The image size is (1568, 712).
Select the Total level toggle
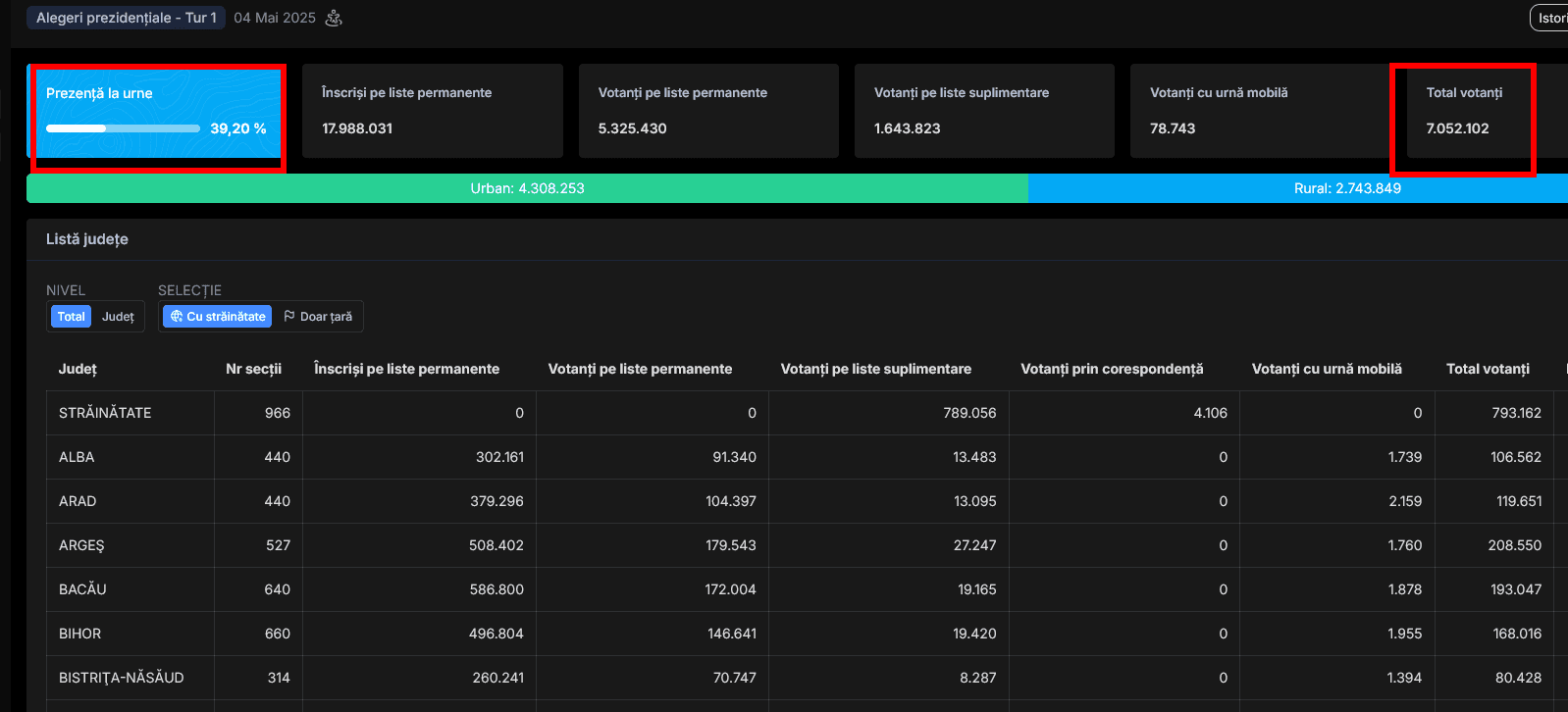pyautogui.click(x=71, y=317)
